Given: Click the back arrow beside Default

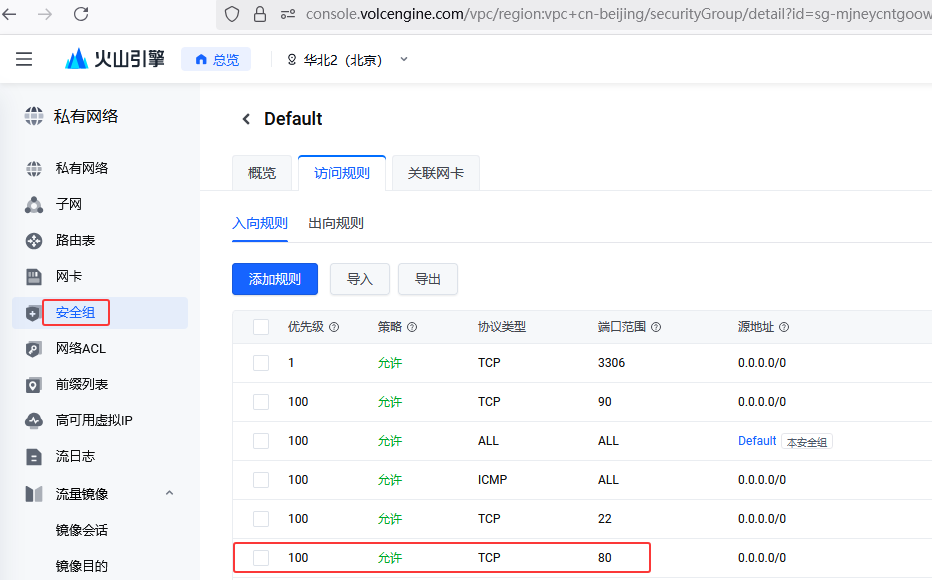Looking at the screenshot, I should pos(246,119).
